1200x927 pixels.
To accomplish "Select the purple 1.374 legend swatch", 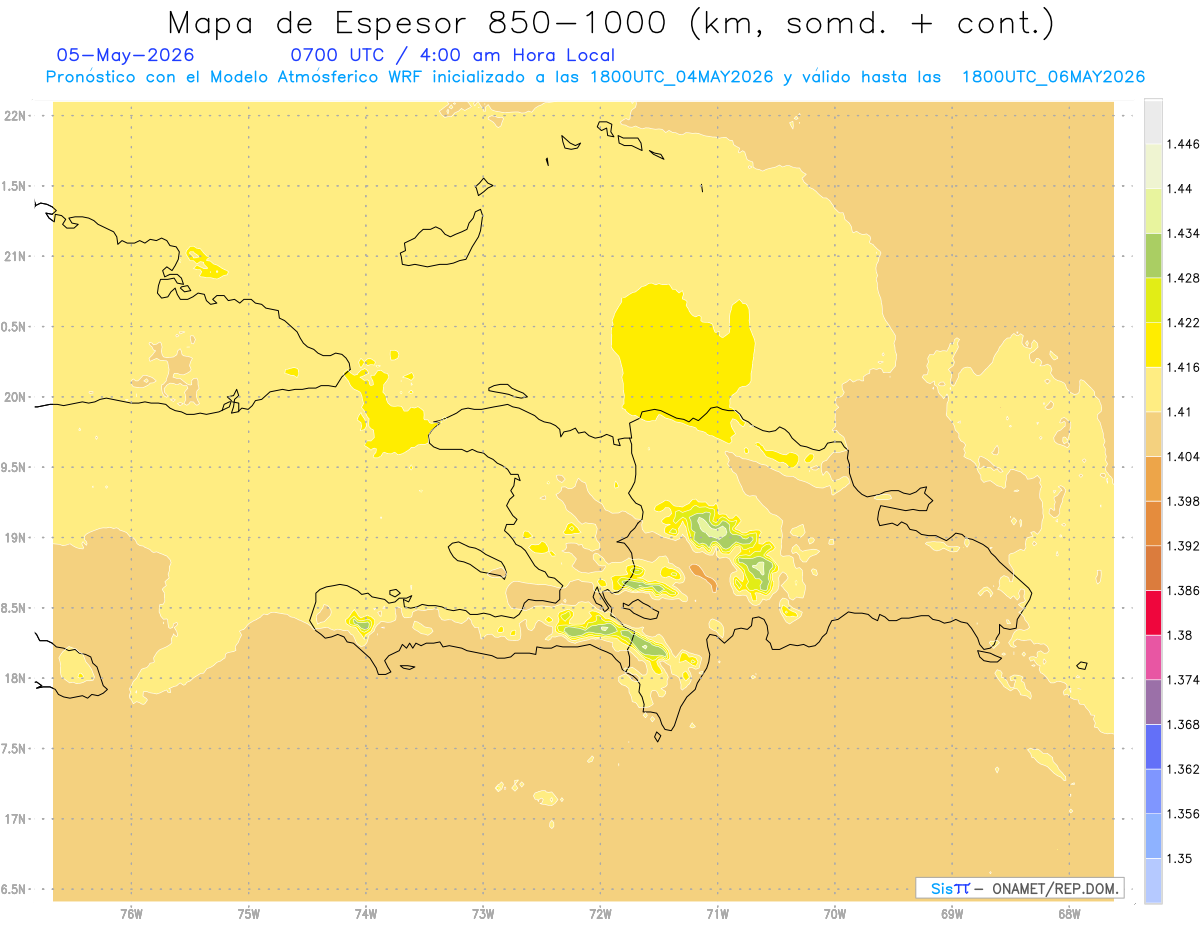I will click(x=1153, y=701).
